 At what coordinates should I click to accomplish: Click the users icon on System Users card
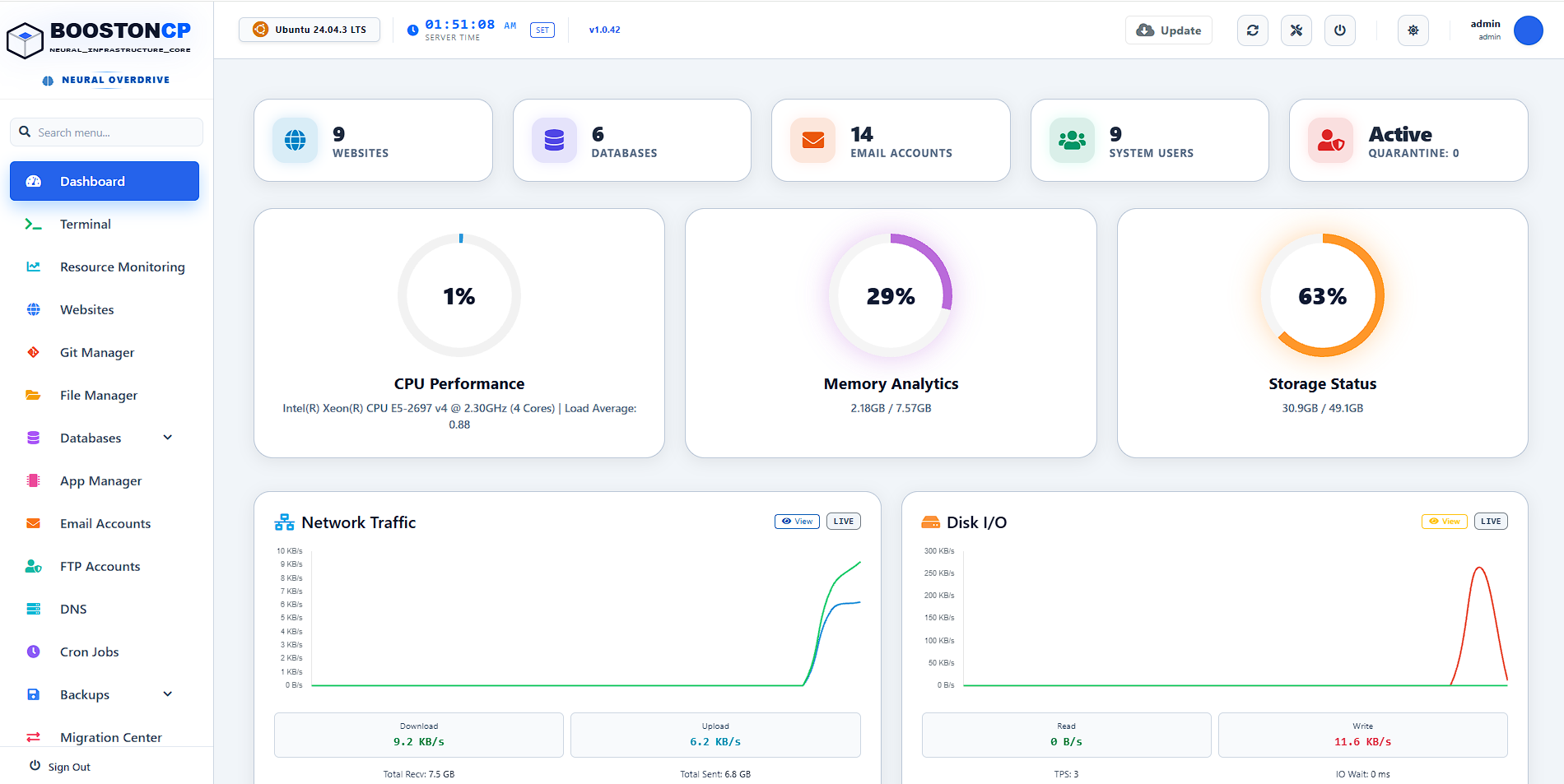point(1073,141)
